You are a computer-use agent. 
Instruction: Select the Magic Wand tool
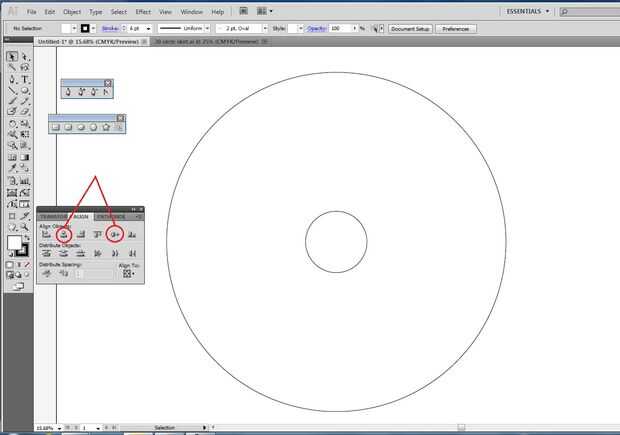[x=12, y=68]
